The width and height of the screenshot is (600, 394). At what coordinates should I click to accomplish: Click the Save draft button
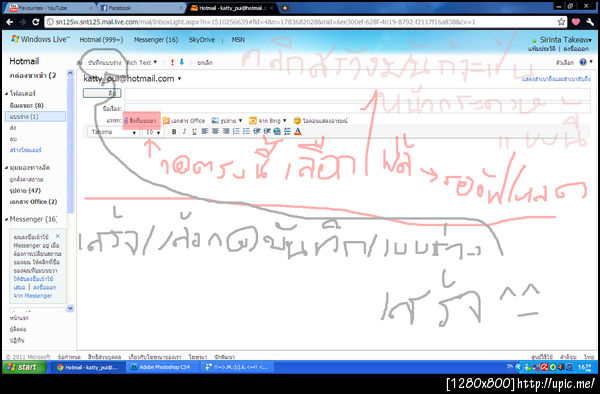tap(104, 63)
